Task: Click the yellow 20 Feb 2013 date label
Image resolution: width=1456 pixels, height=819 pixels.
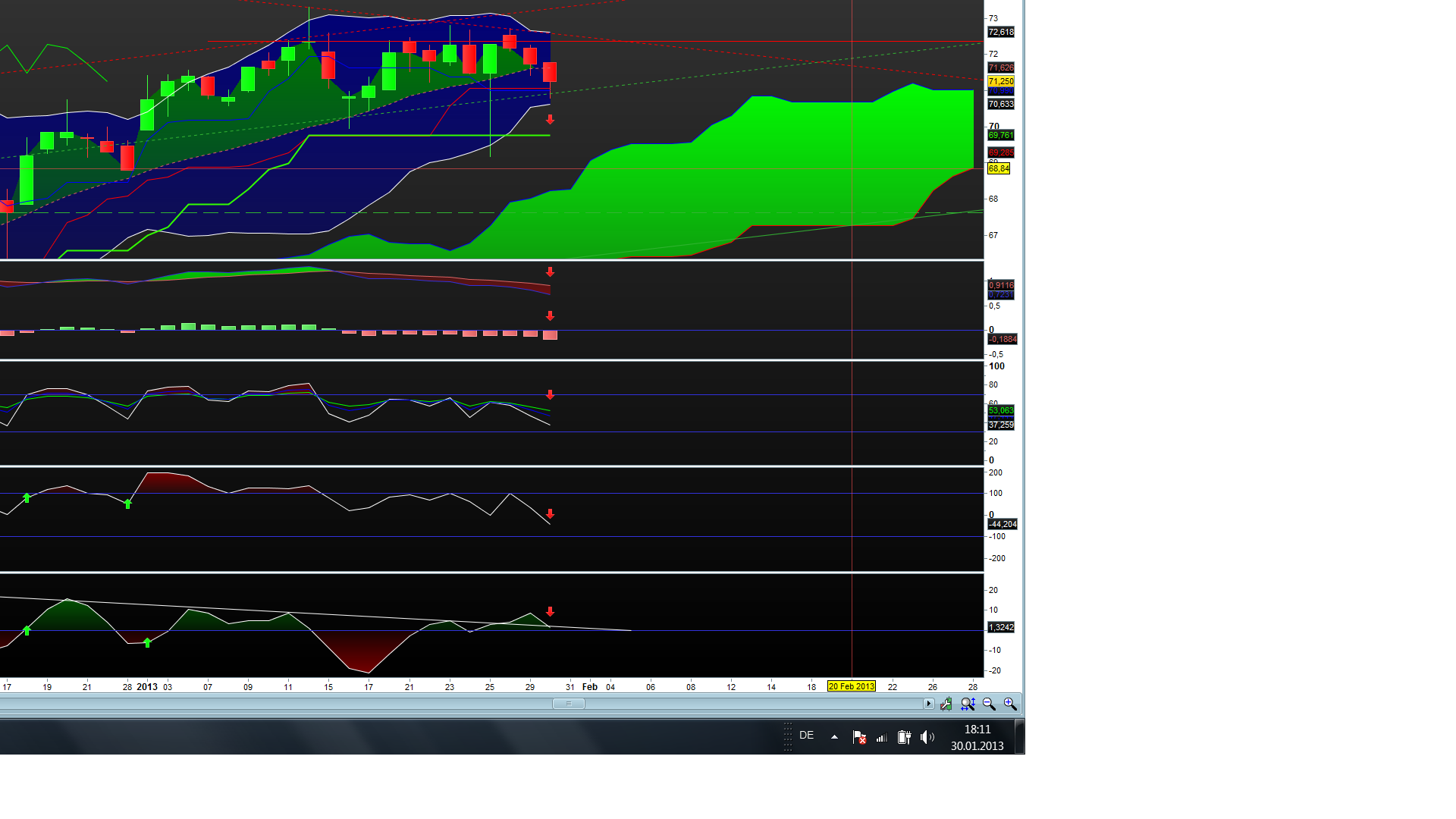Action: point(851,686)
